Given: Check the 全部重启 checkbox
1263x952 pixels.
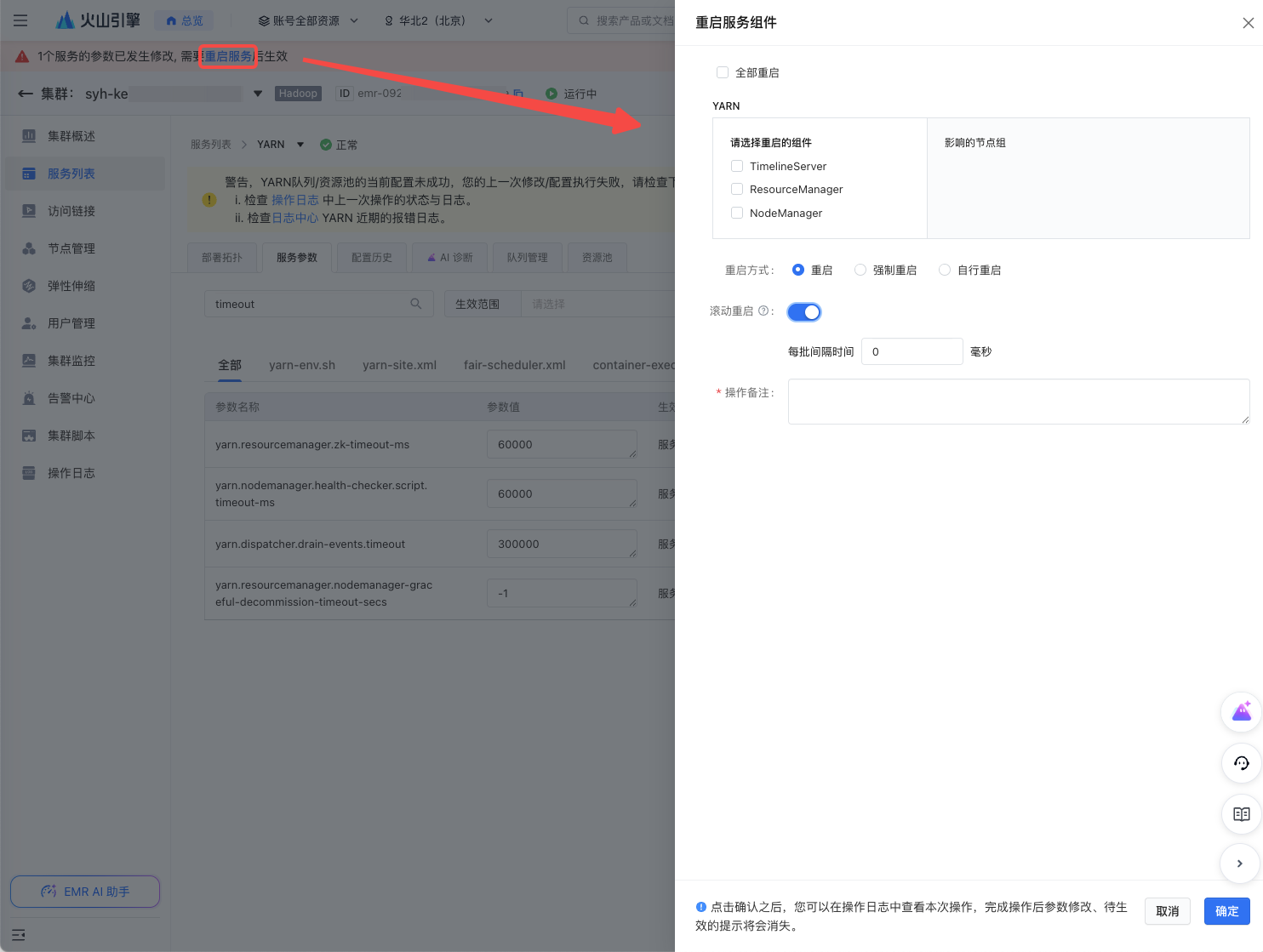Looking at the screenshot, I should point(723,72).
